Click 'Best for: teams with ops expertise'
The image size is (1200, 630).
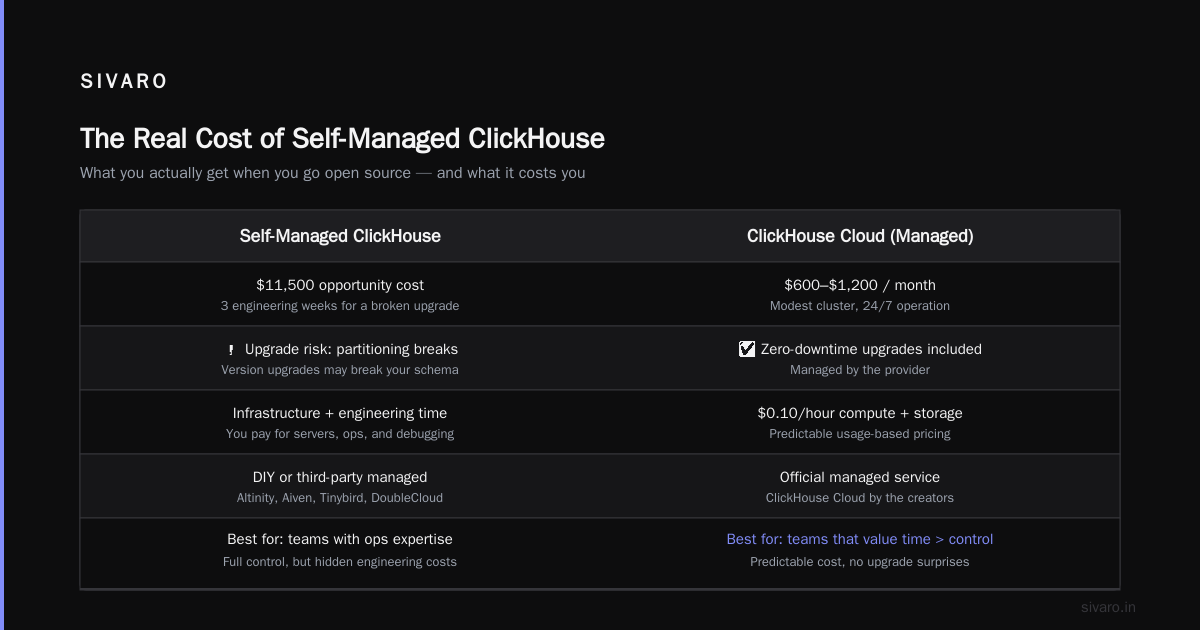click(340, 539)
